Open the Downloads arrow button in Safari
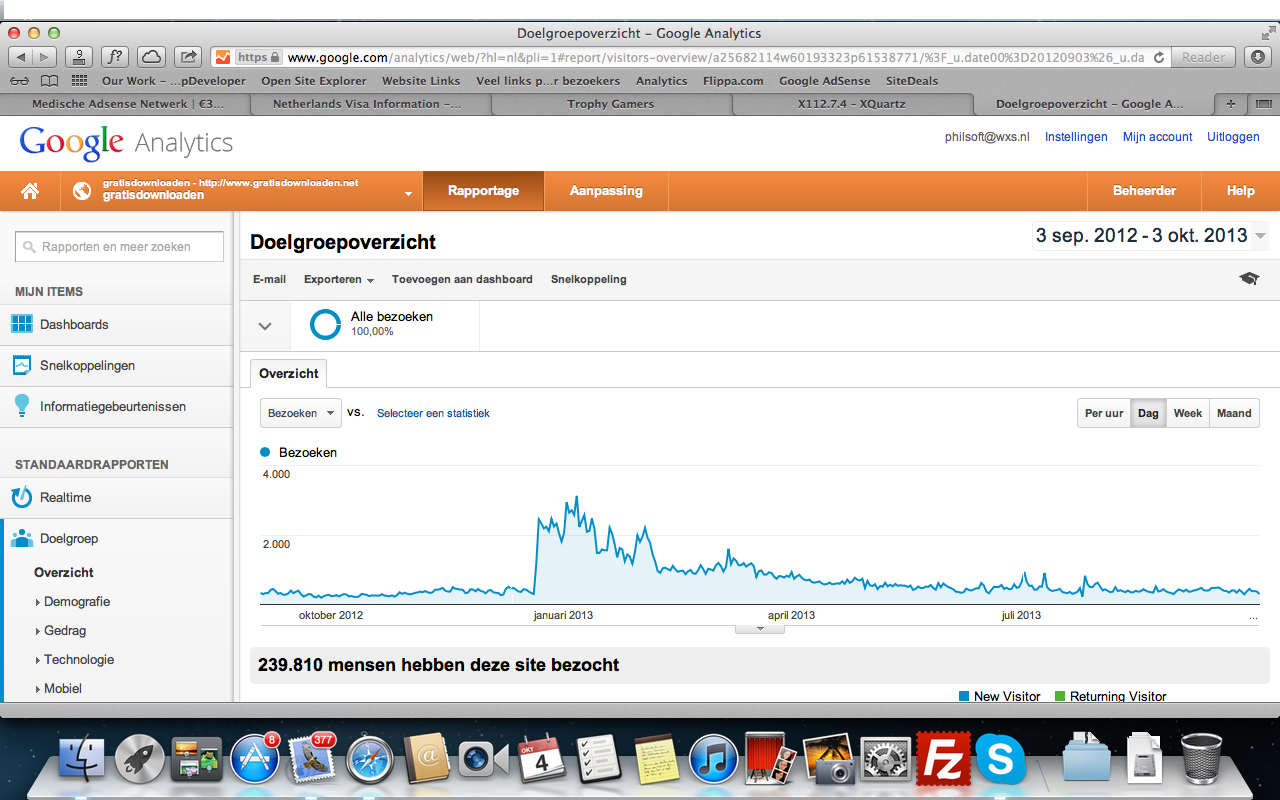1280x800 pixels. click(x=1259, y=57)
